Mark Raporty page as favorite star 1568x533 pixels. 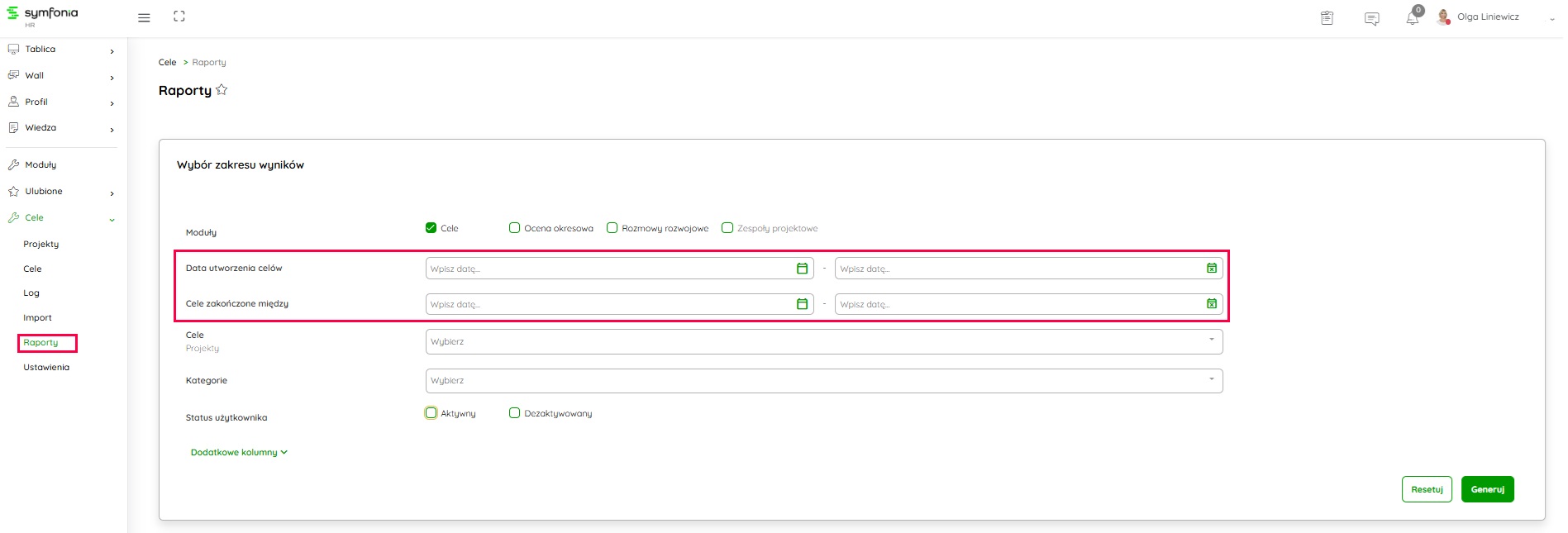point(222,90)
